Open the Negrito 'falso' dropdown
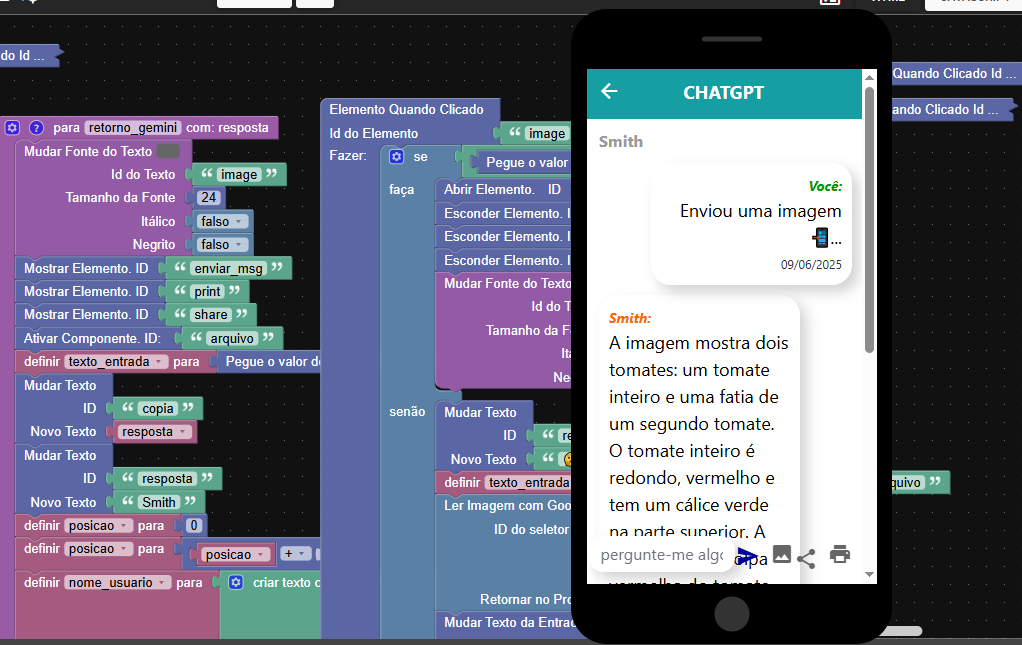Viewport: 1022px width, 645px height. [222, 244]
